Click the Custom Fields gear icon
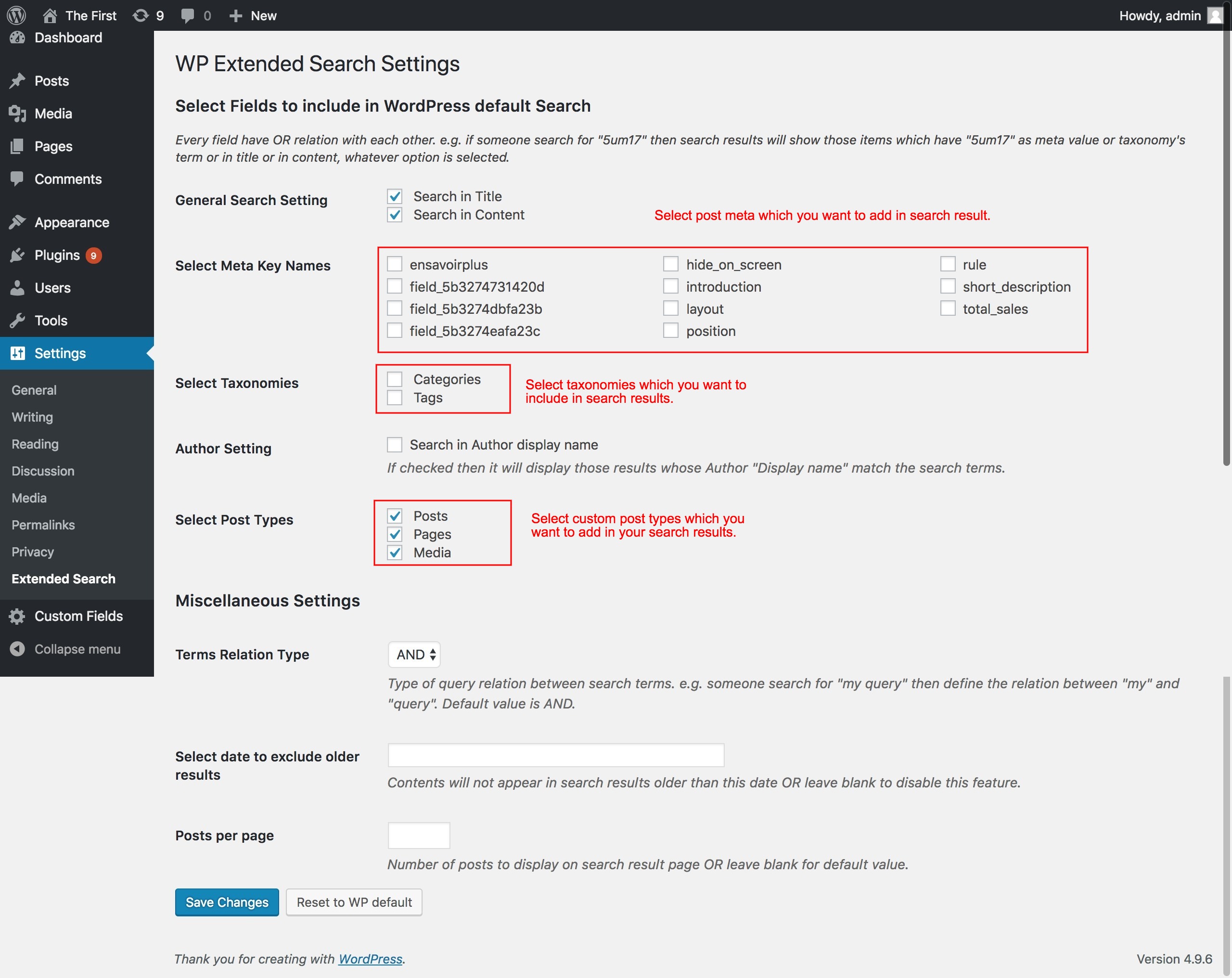This screenshot has height=978, width=1232. [x=17, y=616]
